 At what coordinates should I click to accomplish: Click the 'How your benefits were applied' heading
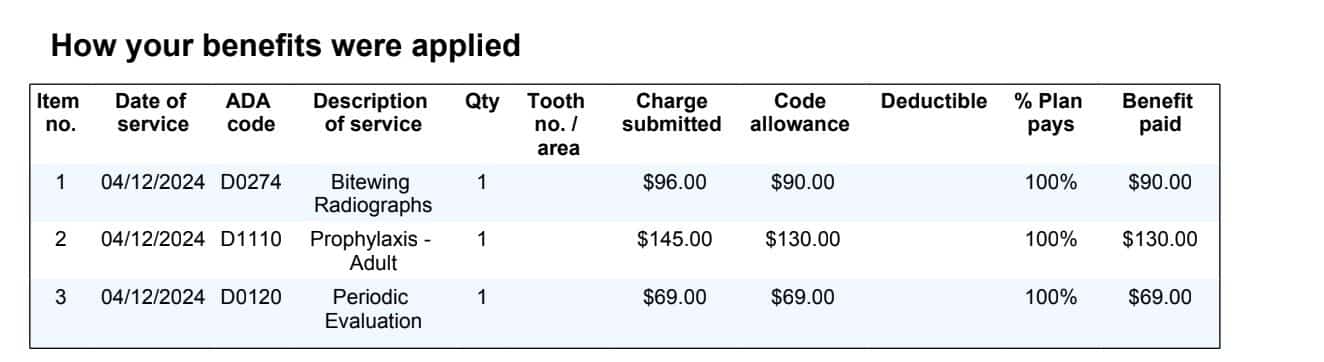tap(285, 46)
